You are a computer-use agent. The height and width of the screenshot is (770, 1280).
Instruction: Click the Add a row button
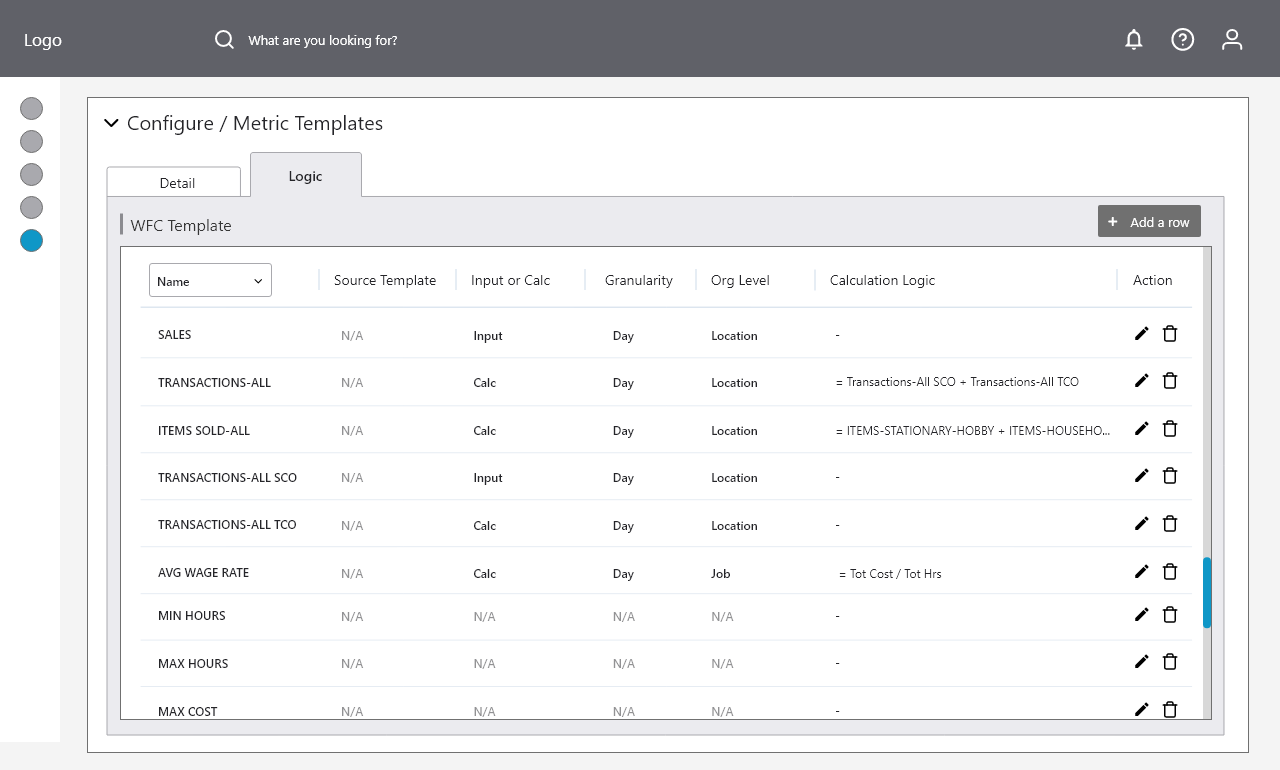(1149, 221)
